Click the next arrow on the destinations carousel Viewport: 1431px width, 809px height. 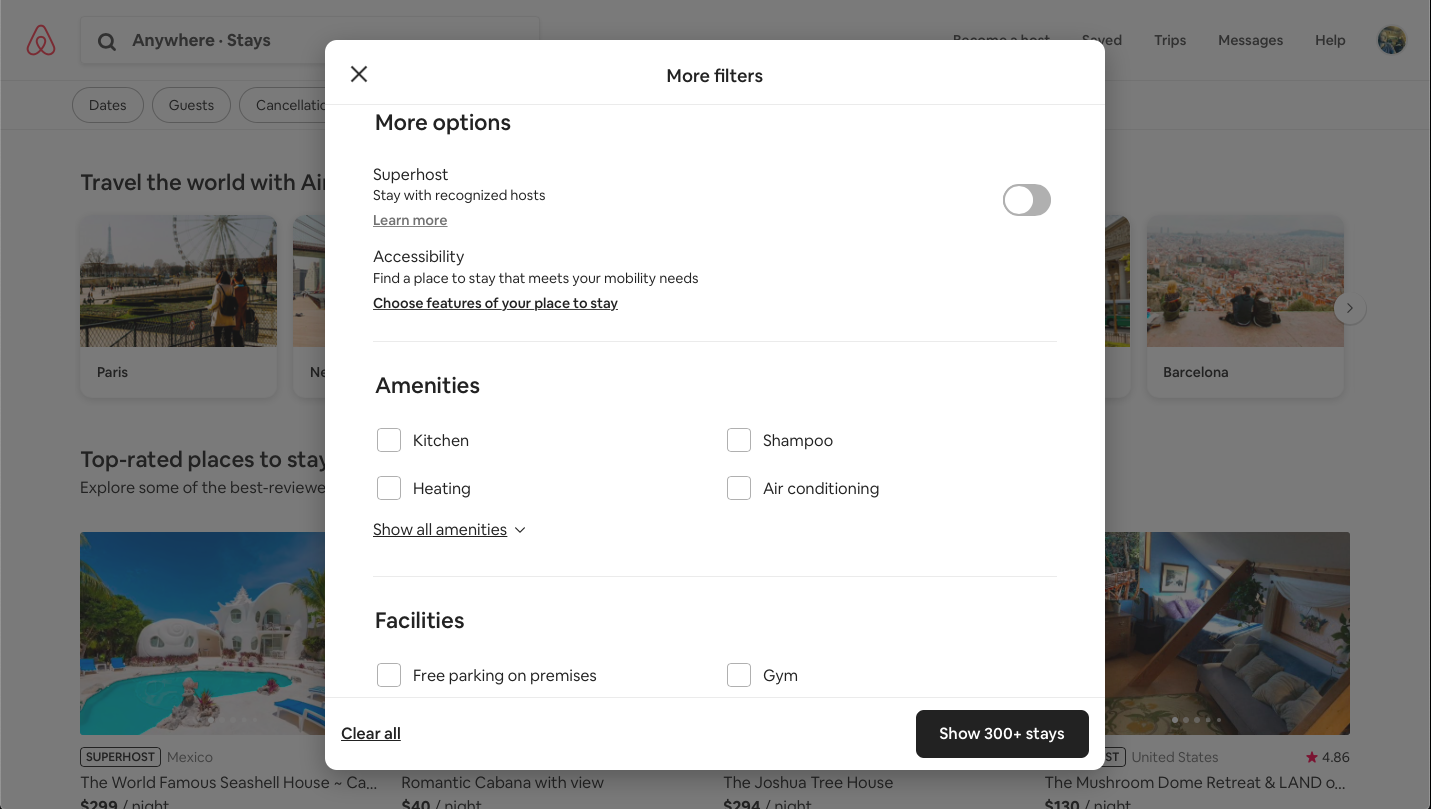tap(1349, 308)
